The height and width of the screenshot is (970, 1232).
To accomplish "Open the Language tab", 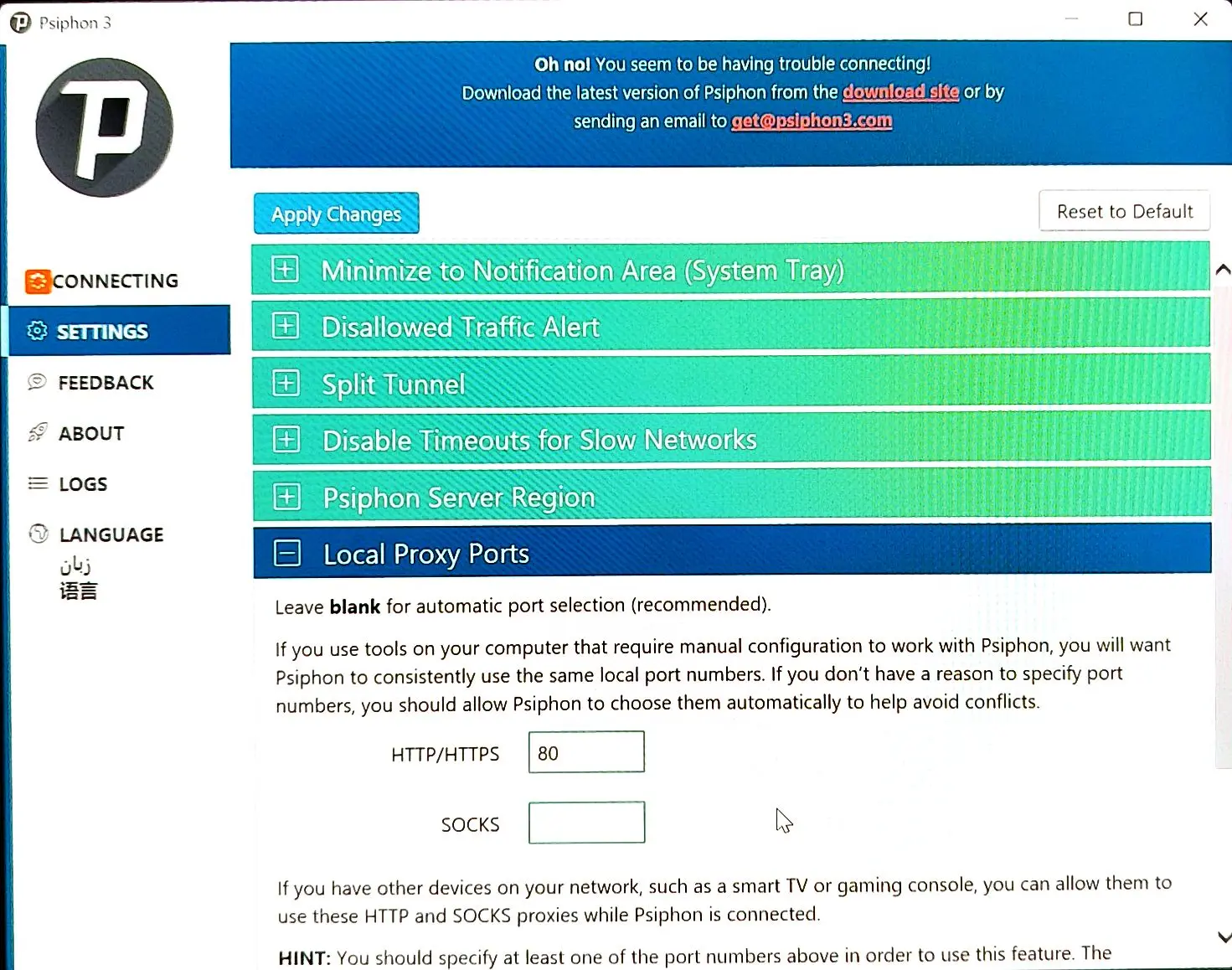I will point(96,534).
